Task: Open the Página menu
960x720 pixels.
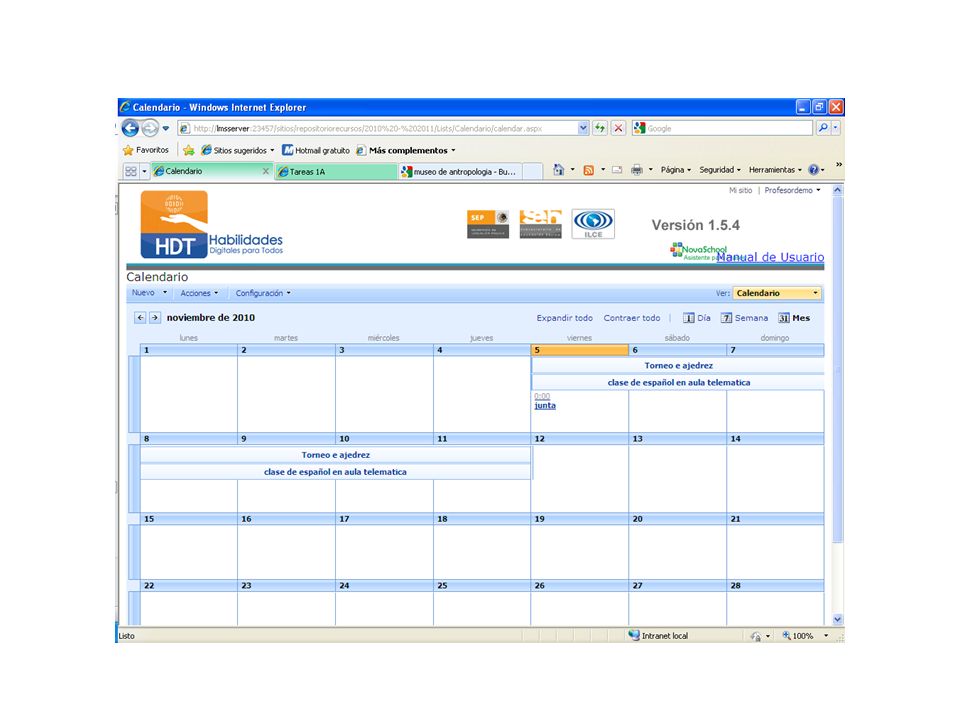Action: click(x=675, y=170)
